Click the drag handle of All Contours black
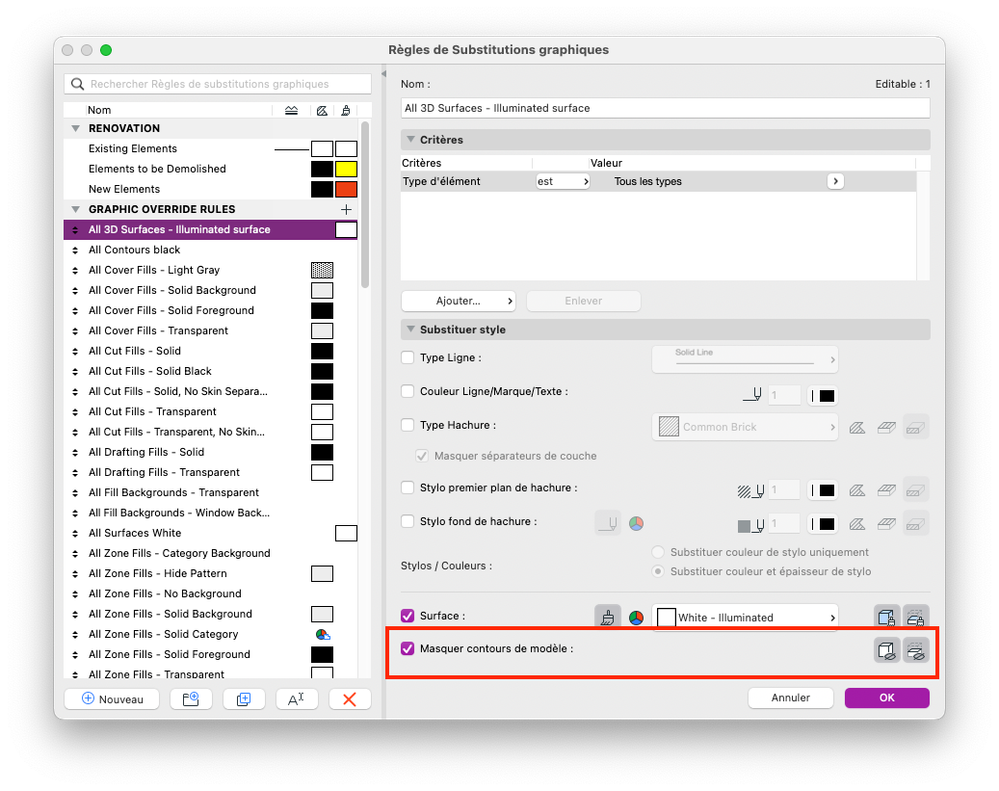 tap(75, 250)
